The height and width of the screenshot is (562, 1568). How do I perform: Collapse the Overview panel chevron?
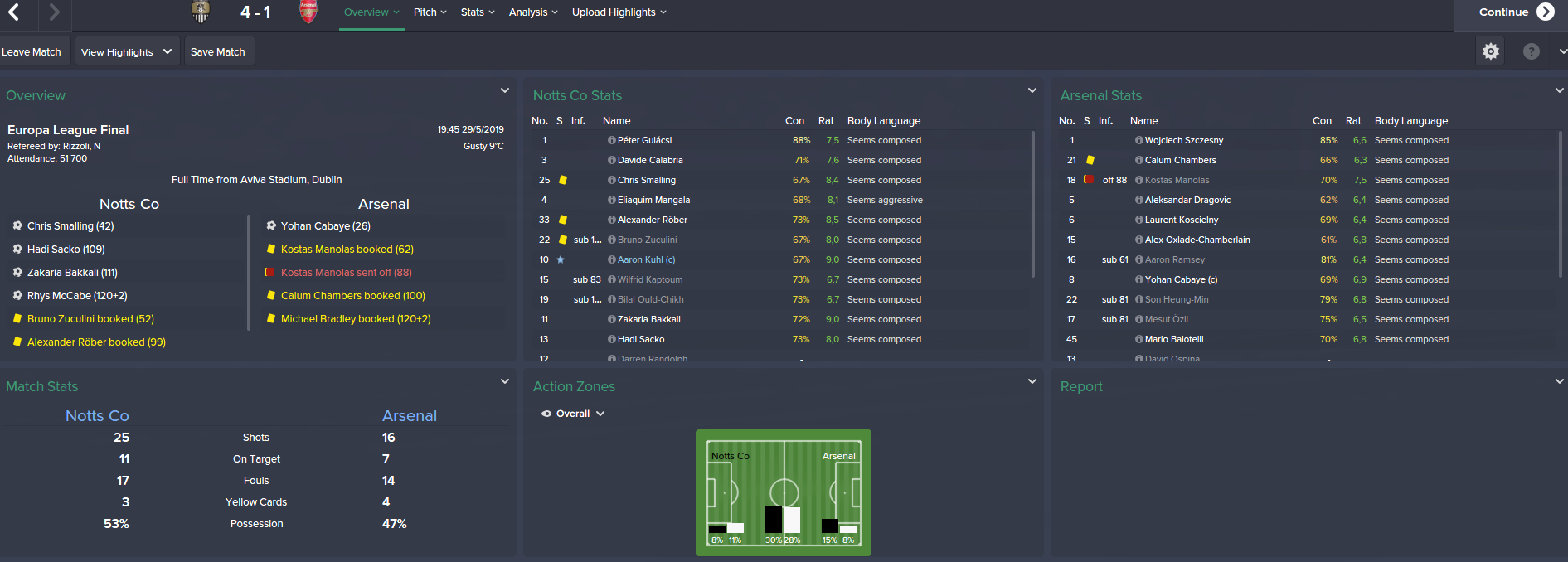pyautogui.click(x=504, y=90)
